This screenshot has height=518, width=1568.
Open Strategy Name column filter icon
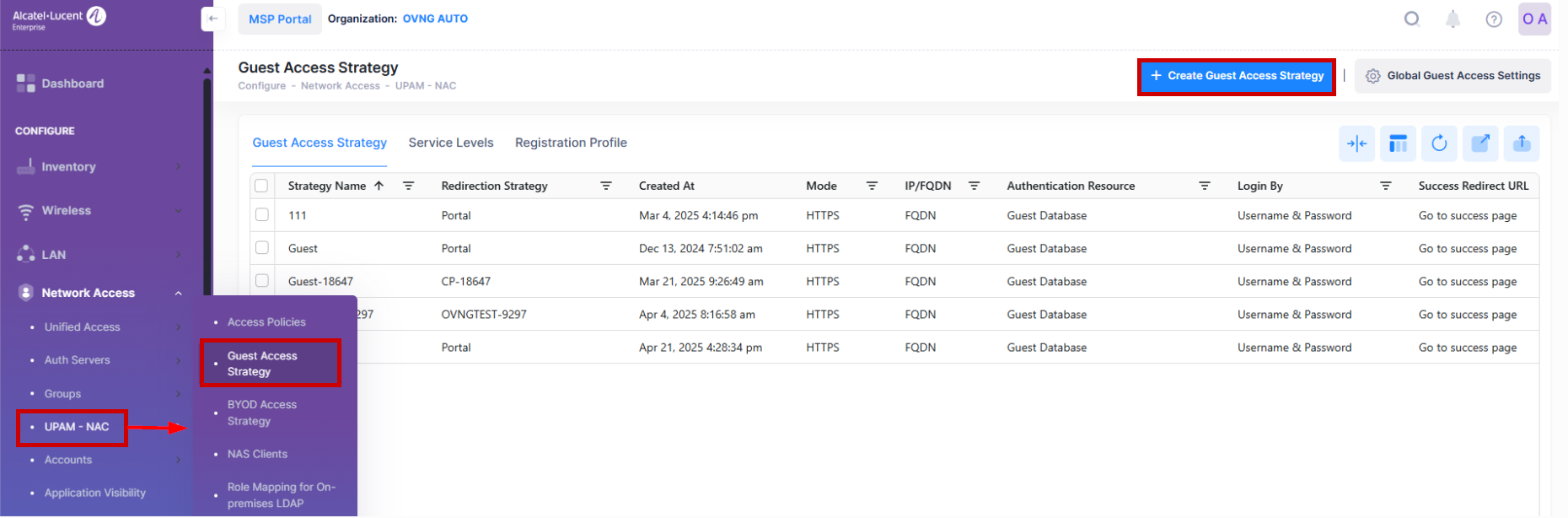tap(408, 186)
